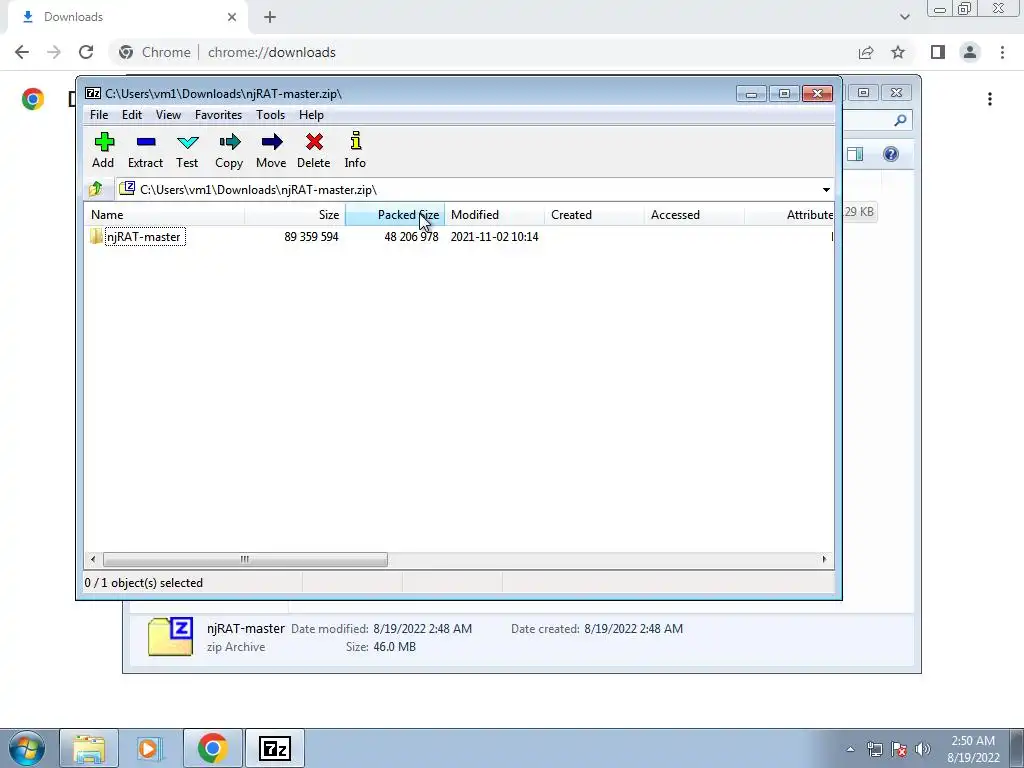
Task: Open the downloads page more actions menu
Action: 990,99
